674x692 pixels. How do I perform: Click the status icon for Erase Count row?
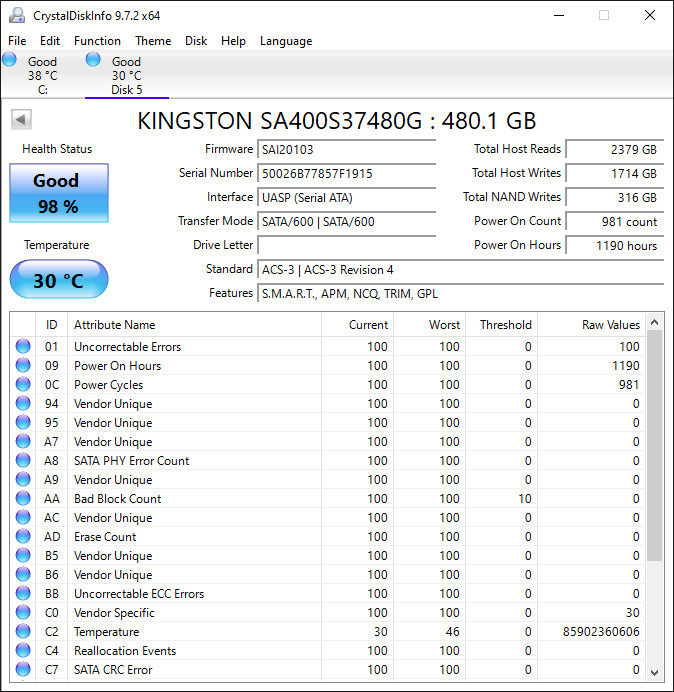pos(23,536)
